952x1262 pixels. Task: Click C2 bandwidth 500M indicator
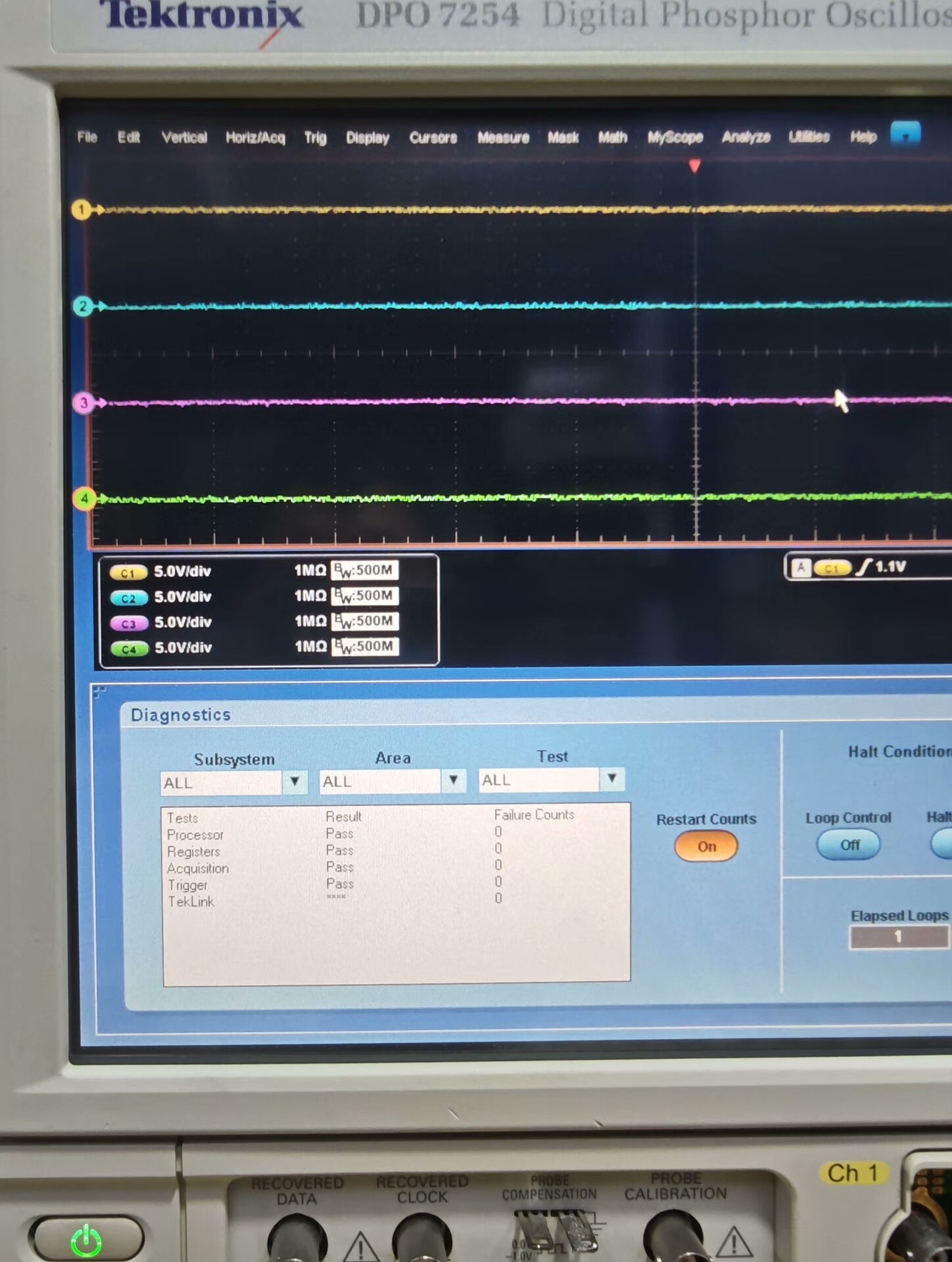click(x=364, y=596)
